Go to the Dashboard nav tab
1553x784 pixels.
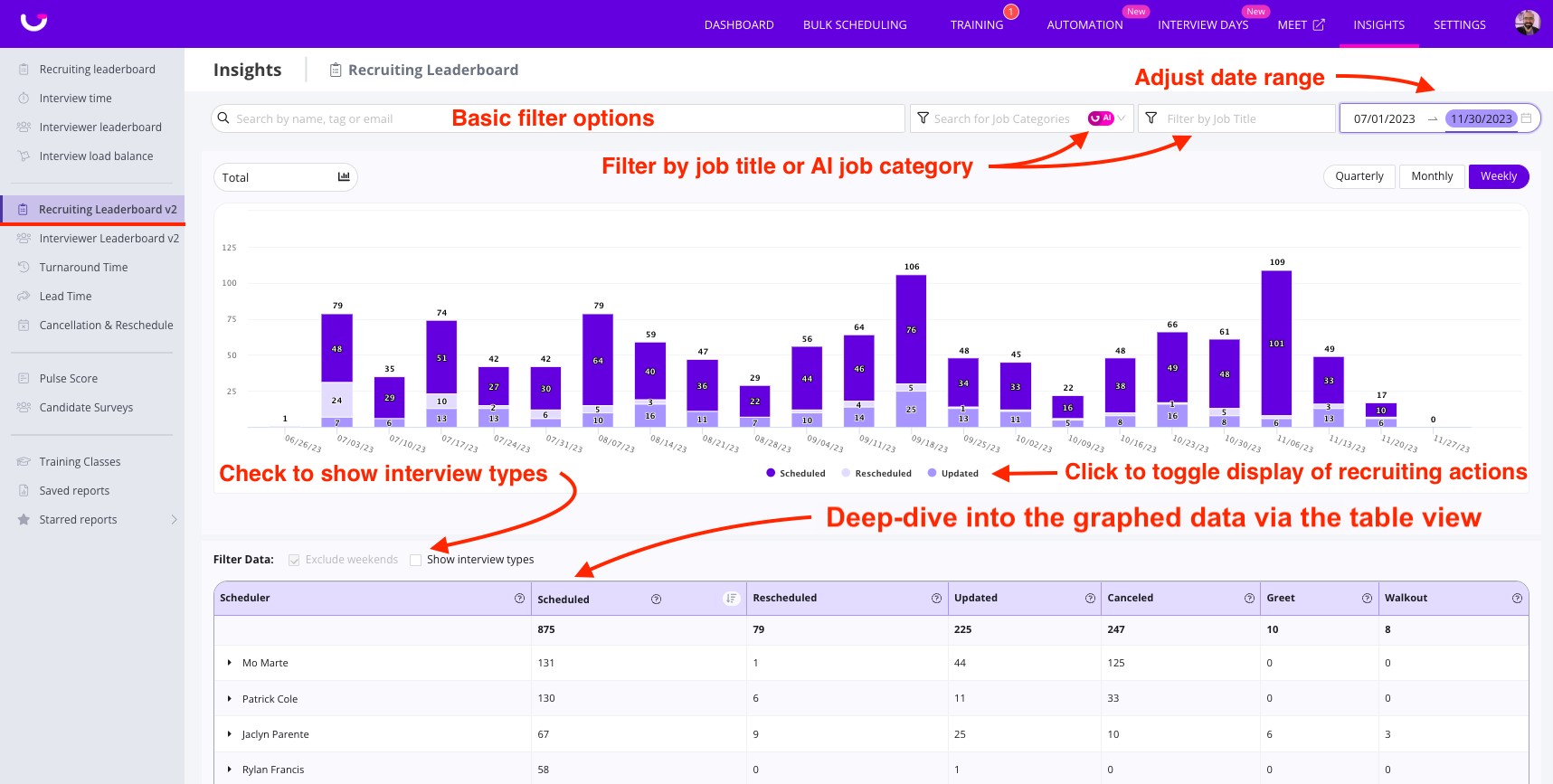(739, 25)
